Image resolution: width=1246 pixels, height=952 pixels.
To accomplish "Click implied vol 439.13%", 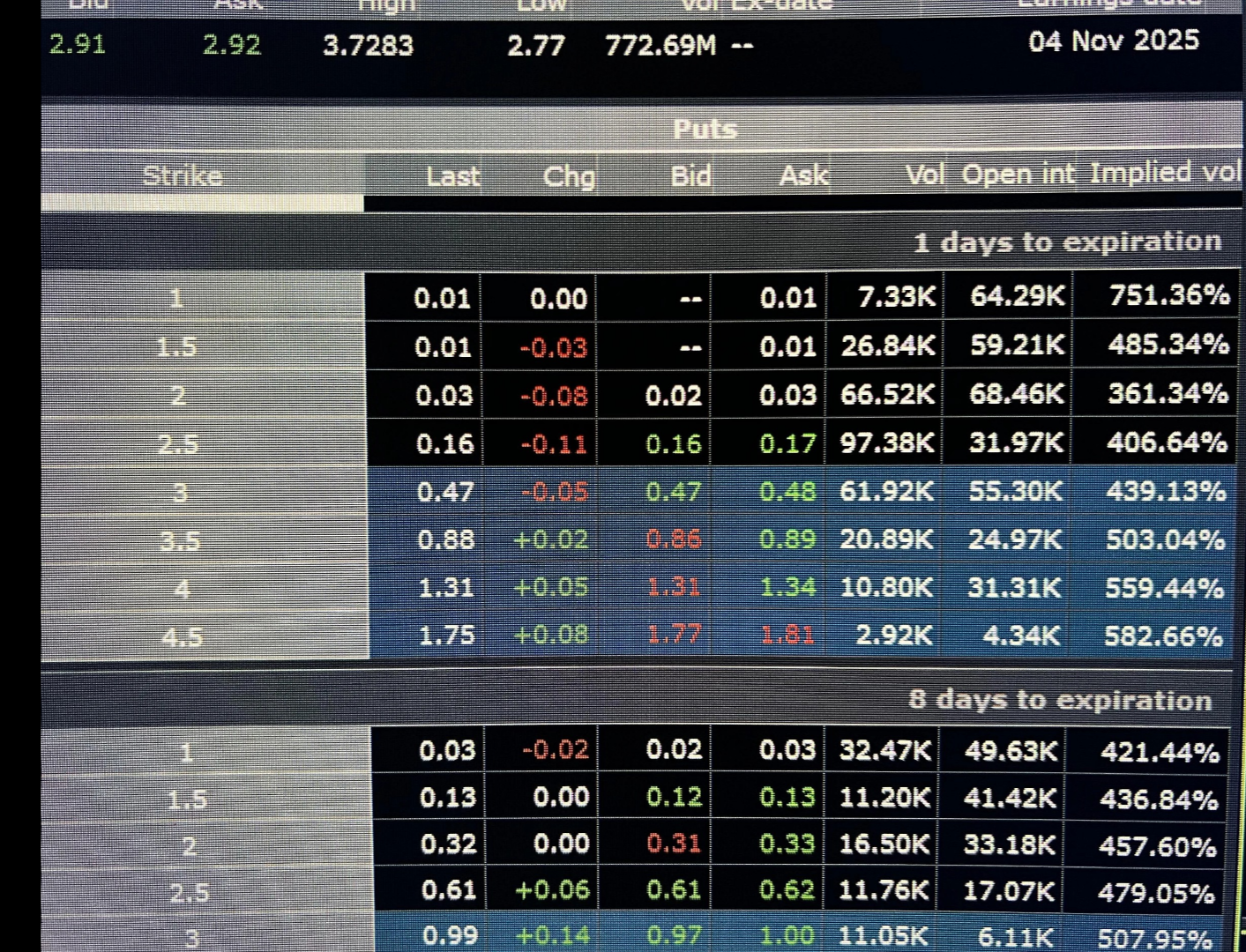I will tap(1166, 491).
